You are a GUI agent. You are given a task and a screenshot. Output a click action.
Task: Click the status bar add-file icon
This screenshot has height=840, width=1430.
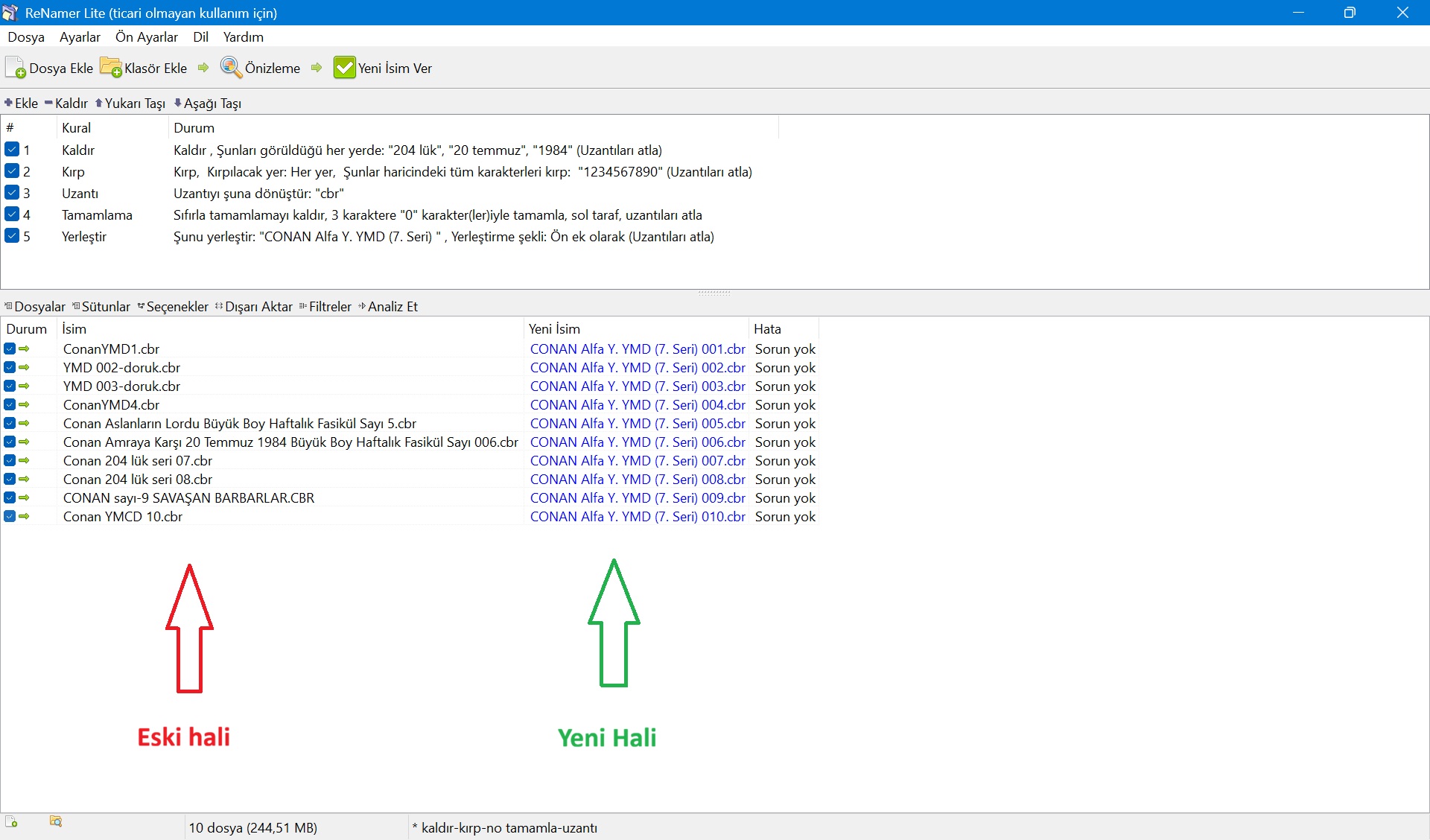coord(11,821)
